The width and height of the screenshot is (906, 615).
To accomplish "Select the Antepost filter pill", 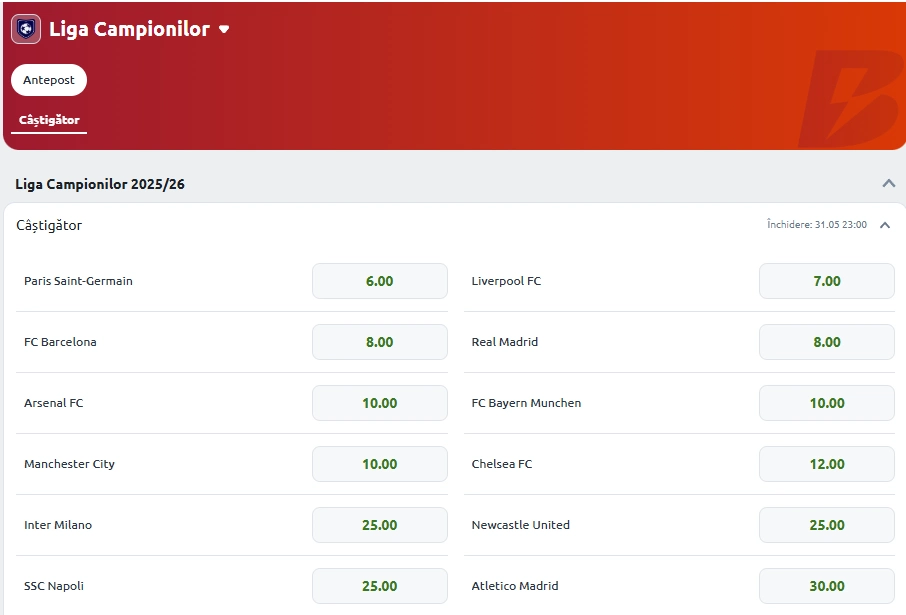I will pyautogui.click(x=49, y=80).
